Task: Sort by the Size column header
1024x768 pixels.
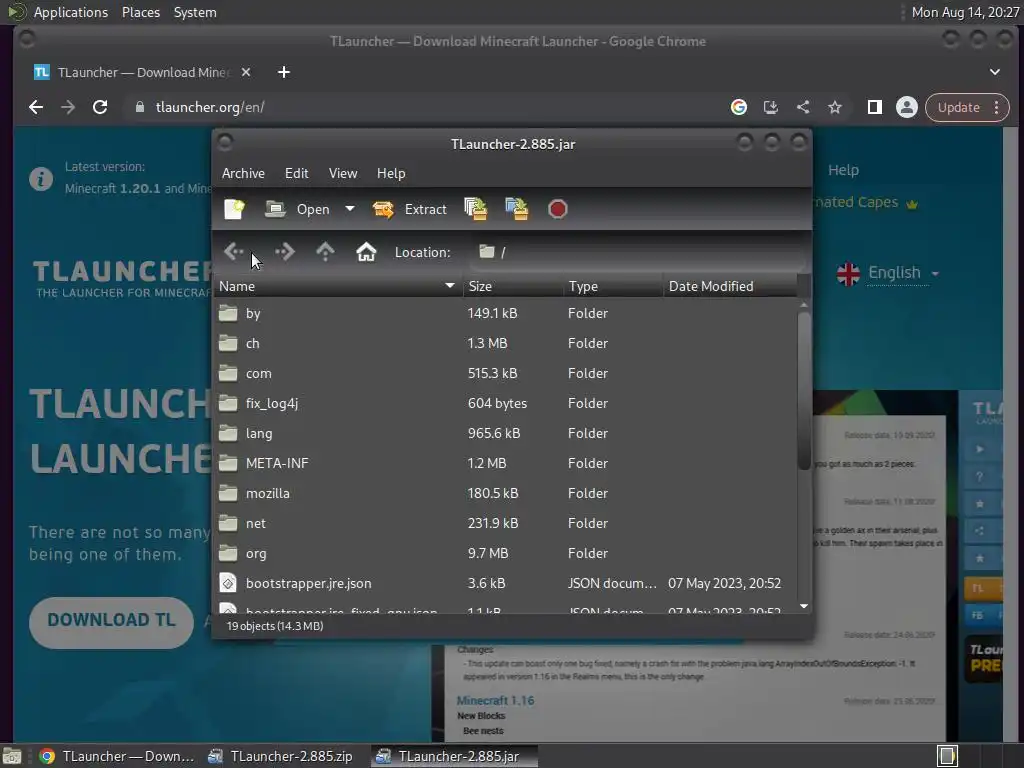Action: 513,286
